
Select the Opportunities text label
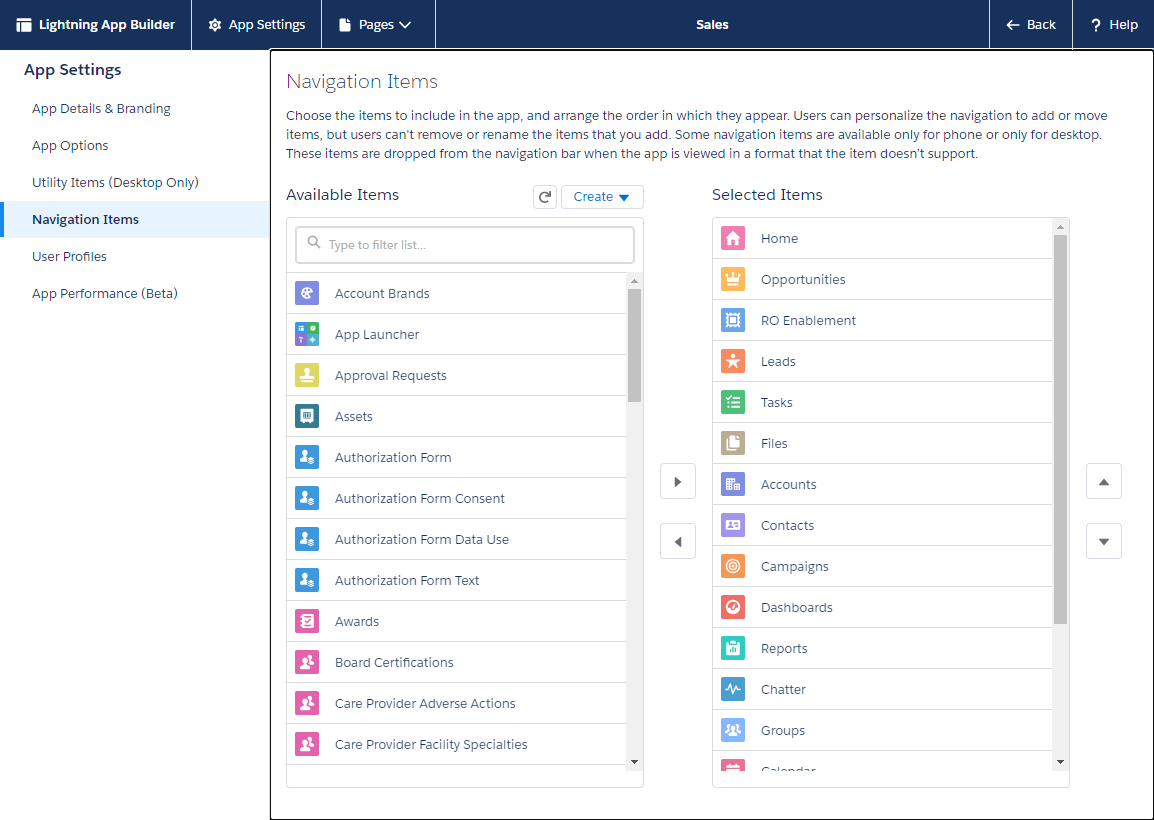[x=803, y=279]
